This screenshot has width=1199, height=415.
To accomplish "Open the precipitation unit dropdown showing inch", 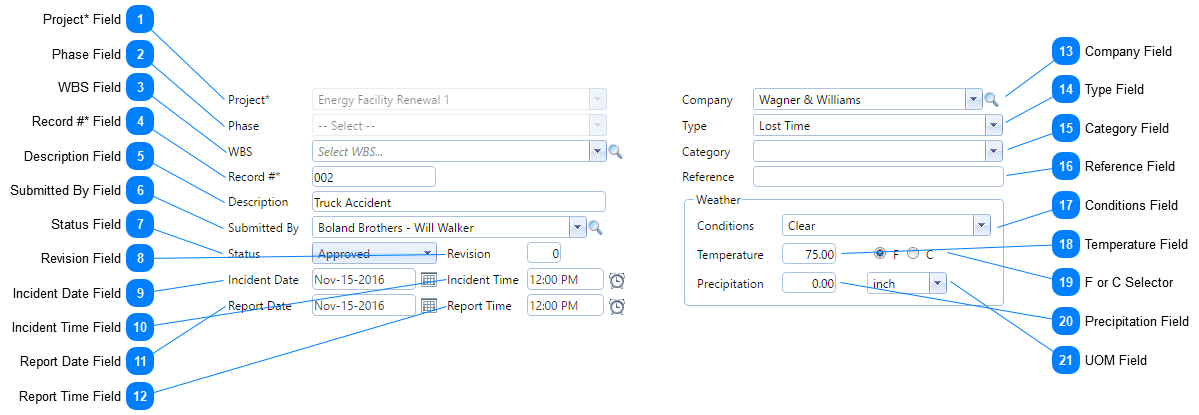I will click(x=937, y=284).
